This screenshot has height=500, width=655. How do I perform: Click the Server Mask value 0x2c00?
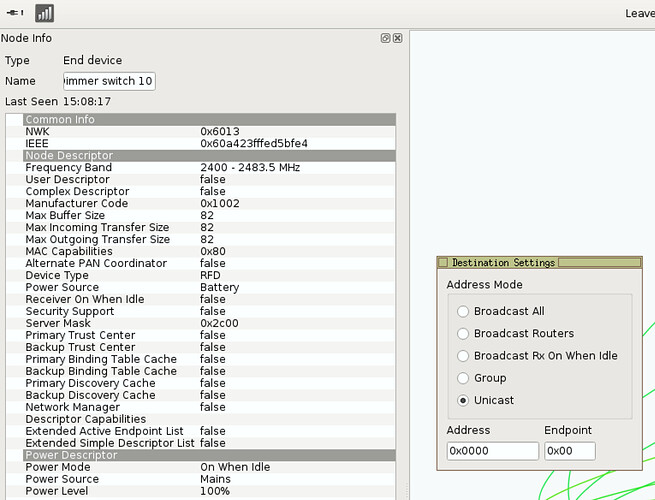coord(219,323)
